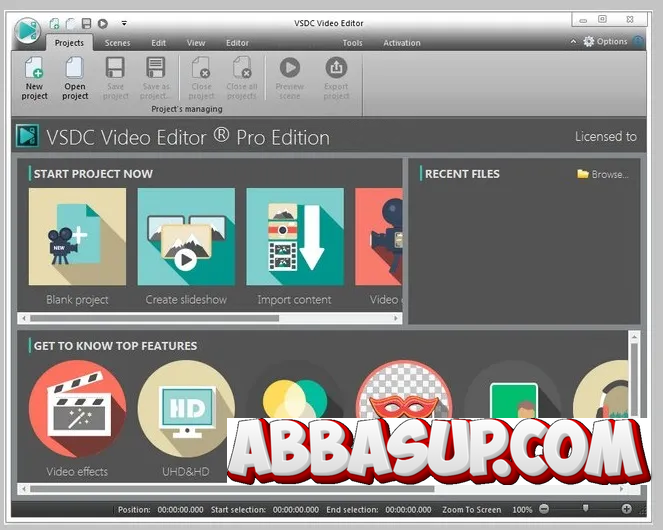Viewport: 663px width, 530px height.
Task: Choose the Create slideshow tile
Action: (x=186, y=237)
